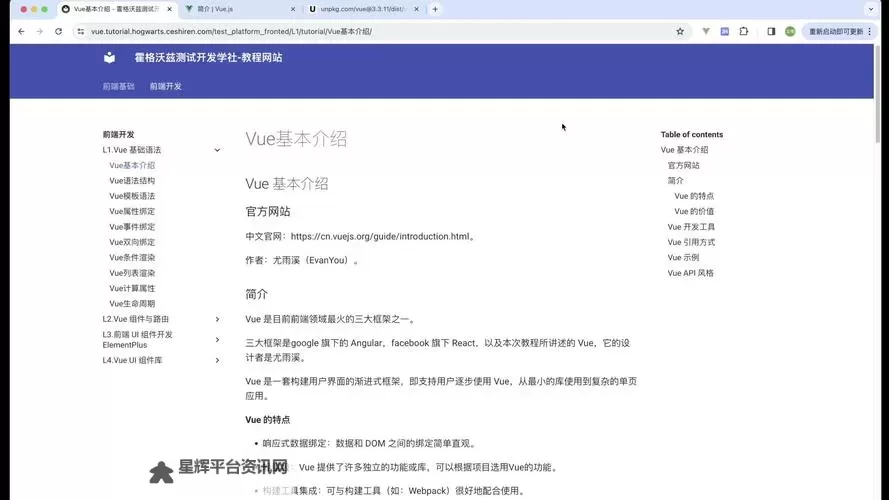Jump to Vue 引用方式 in table of contents
889x500 pixels.
tap(691, 242)
